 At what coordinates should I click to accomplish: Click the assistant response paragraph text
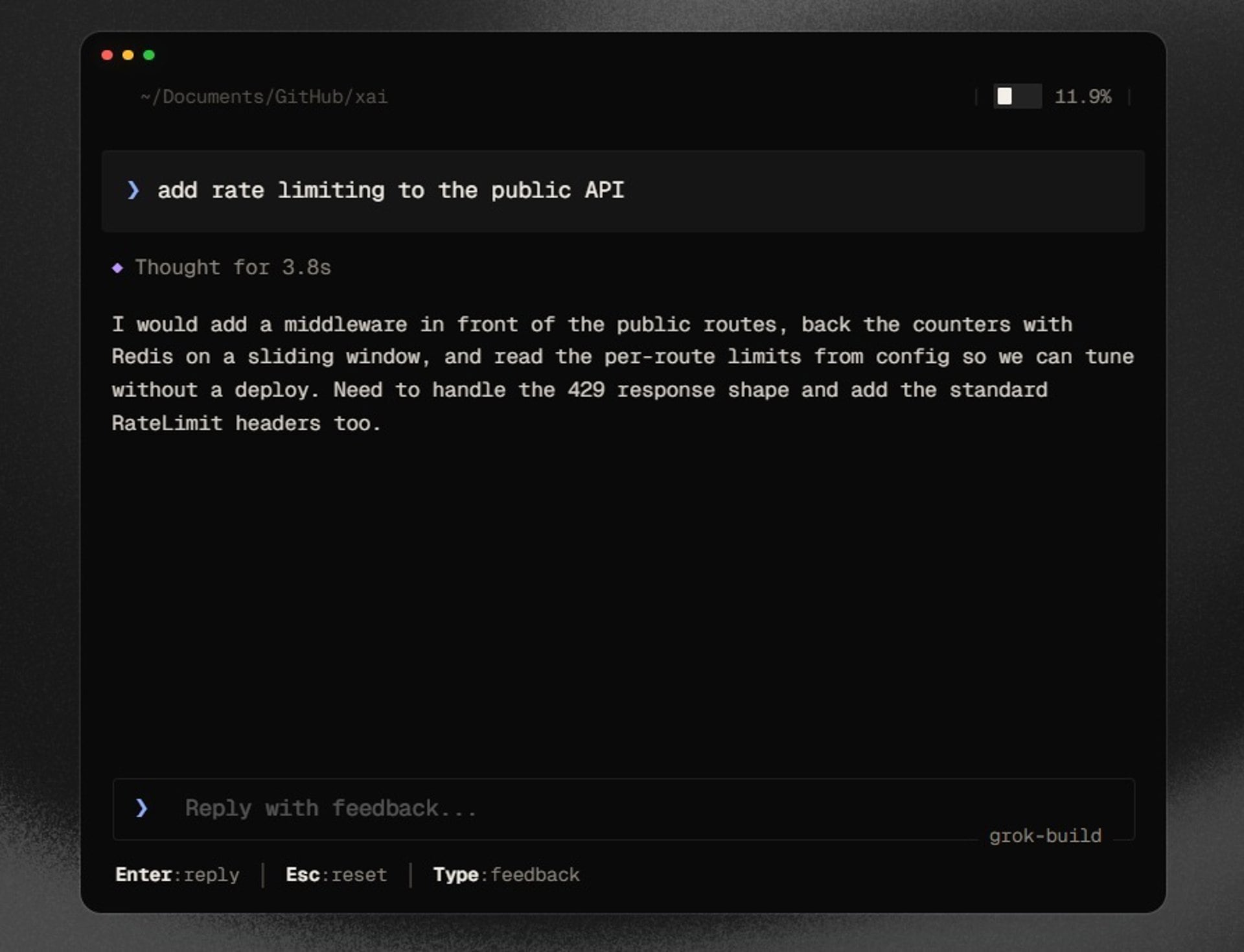tap(622, 373)
